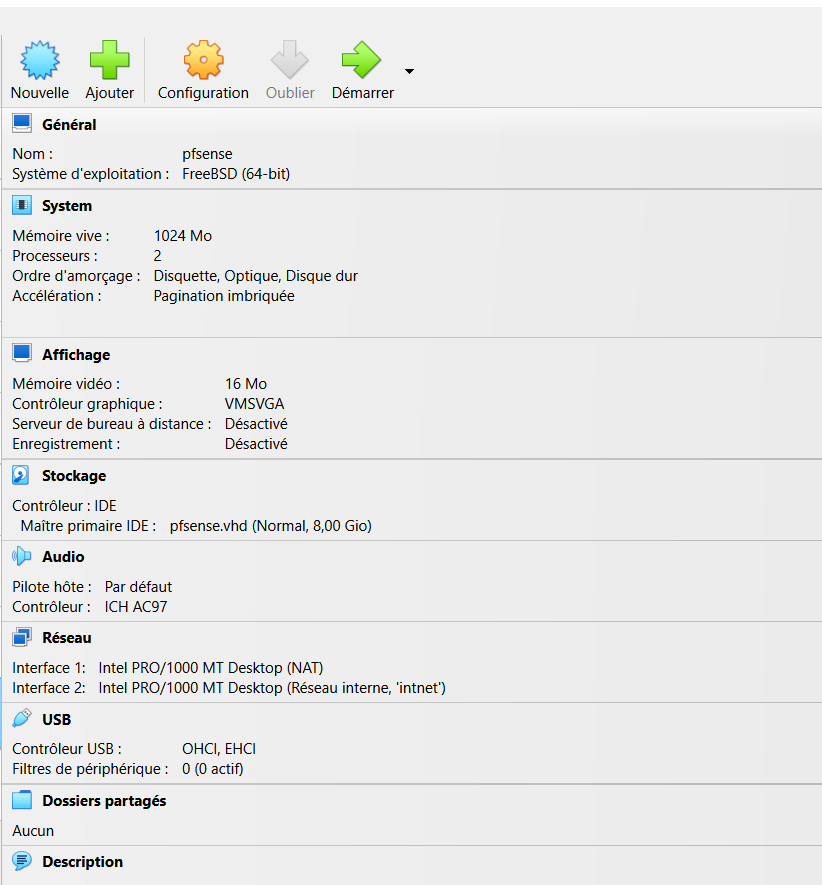Screen dimensions: 822x885
Task: Click the green plus Ajouter icon
Action: click(109, 60)
